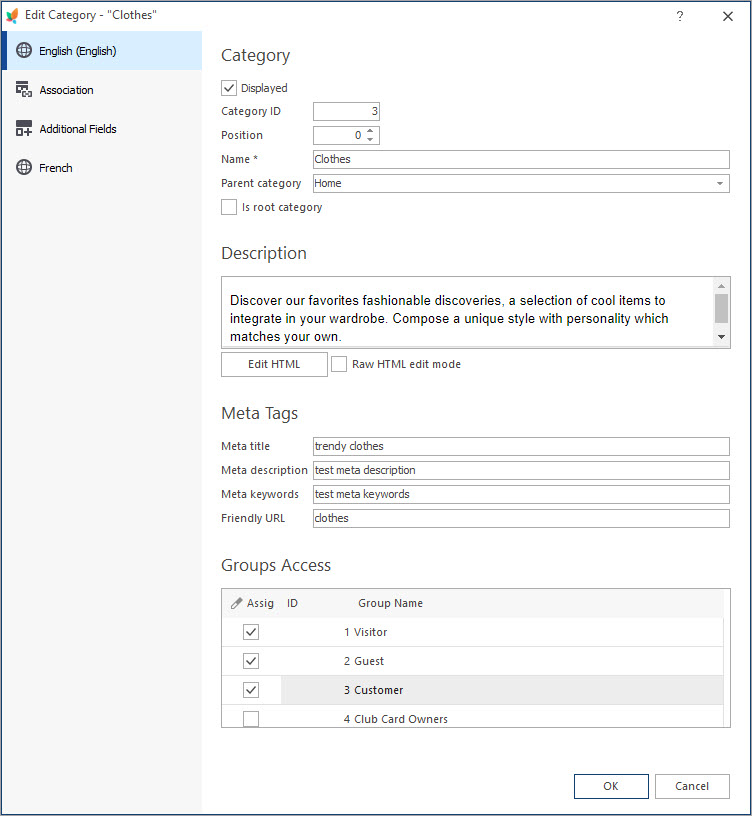This screenshot has width=752, height=816.
Task: Click the Assig column header
Action: pos(260,603)
